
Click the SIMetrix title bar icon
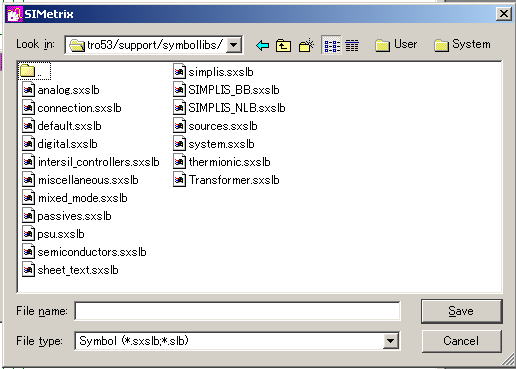click(x=14, y=14)
